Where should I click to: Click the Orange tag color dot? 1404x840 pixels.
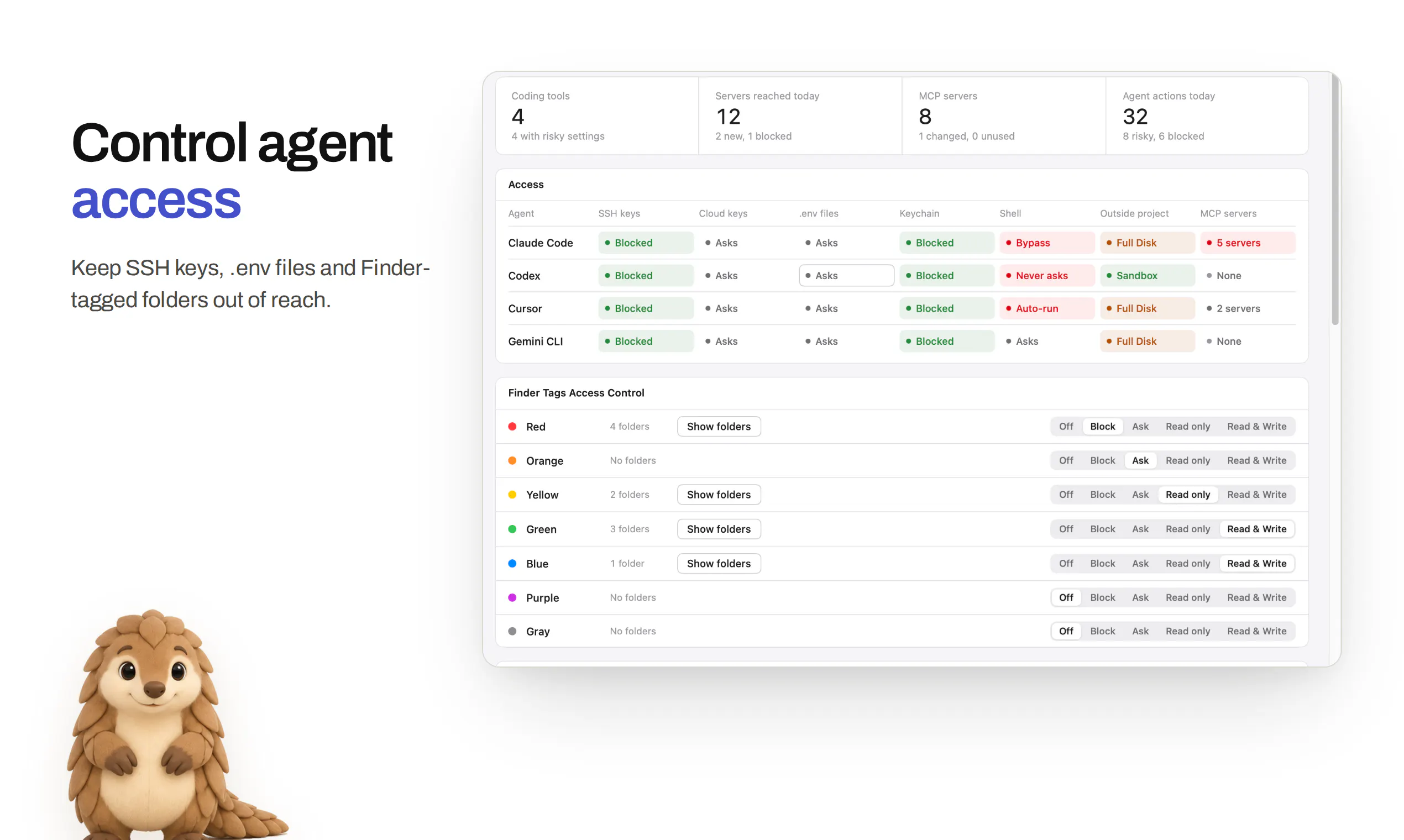point(512,460)
